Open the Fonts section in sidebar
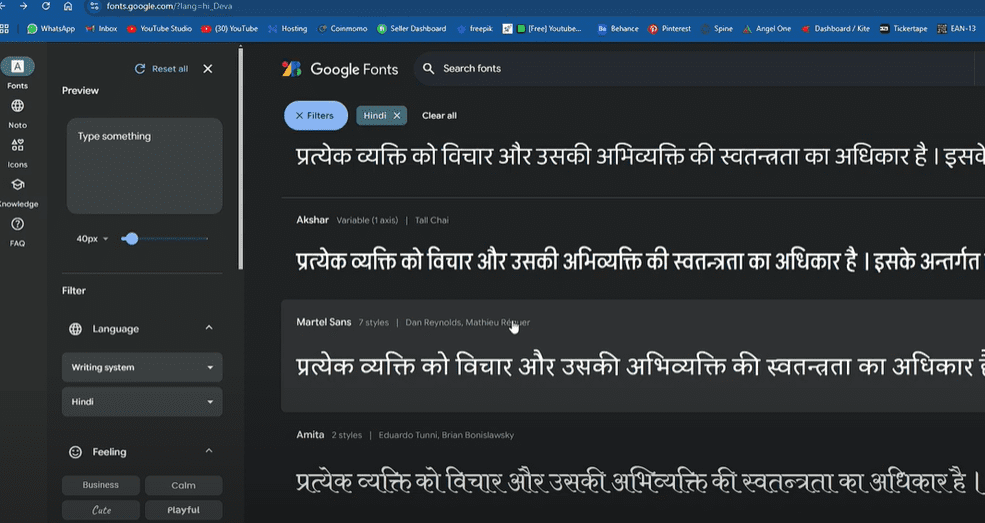 click(17, 68)
